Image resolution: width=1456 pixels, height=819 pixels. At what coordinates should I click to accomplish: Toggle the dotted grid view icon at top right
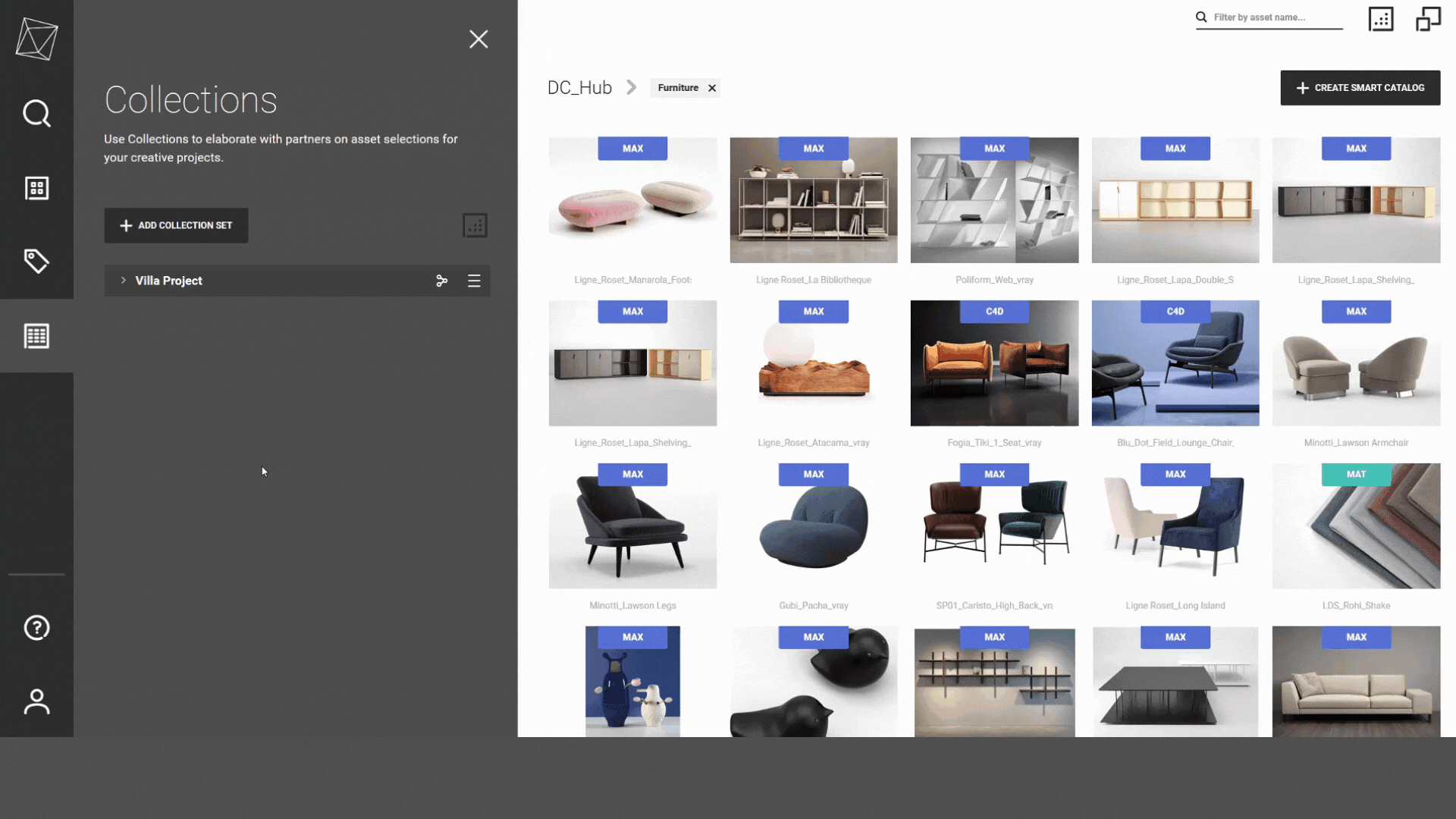(1381, 19)
